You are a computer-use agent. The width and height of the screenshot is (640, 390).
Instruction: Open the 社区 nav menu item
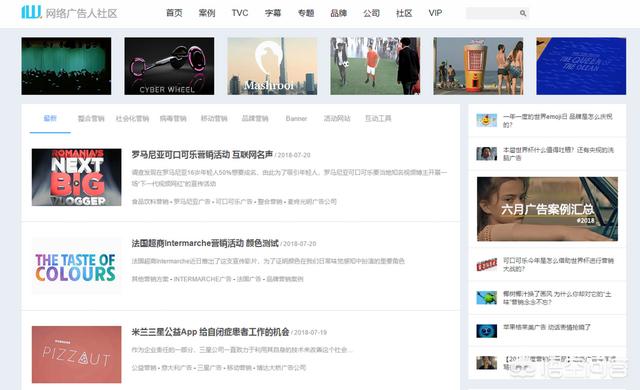pos(404,13)
